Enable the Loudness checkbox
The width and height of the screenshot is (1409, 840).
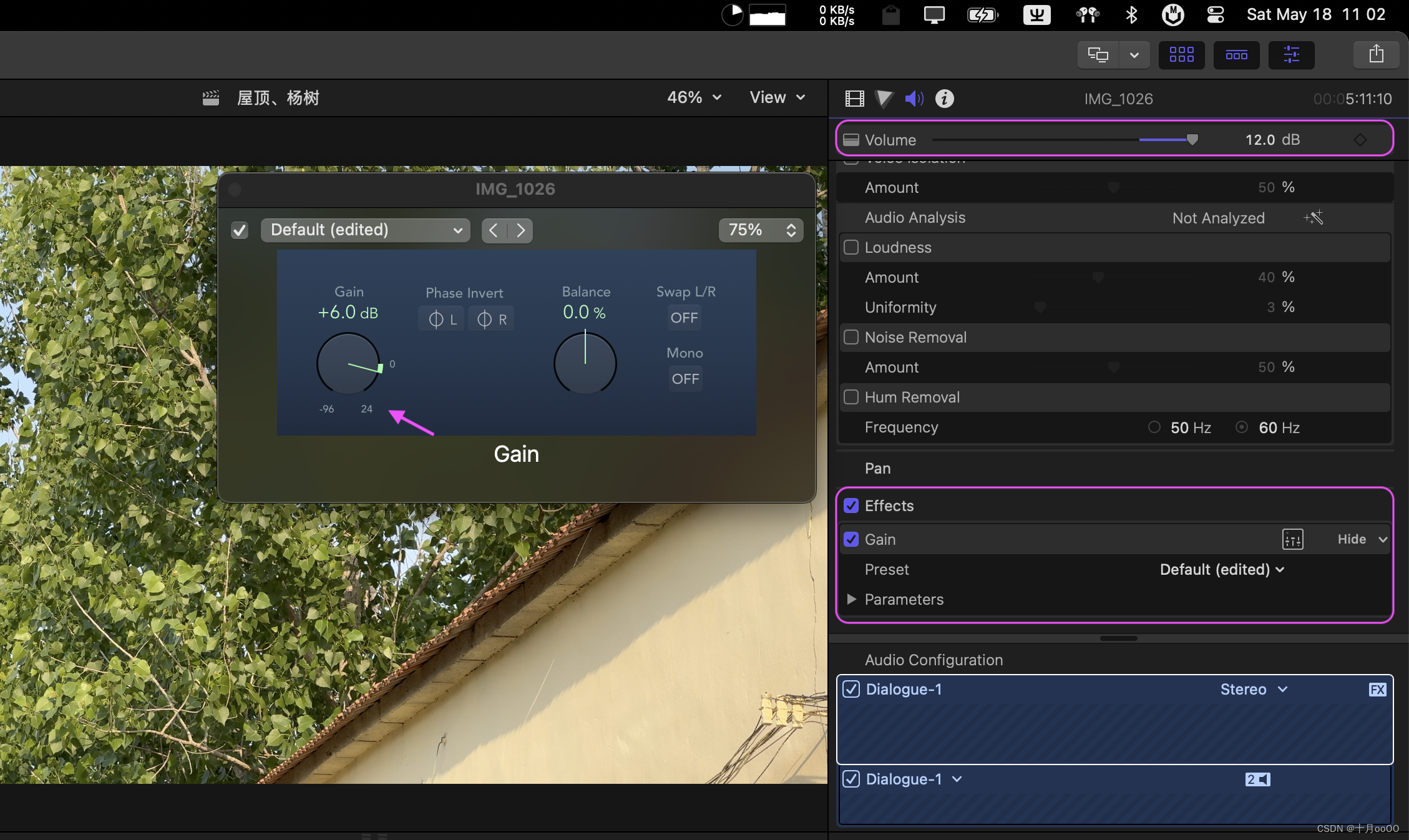tap(851, 247)
